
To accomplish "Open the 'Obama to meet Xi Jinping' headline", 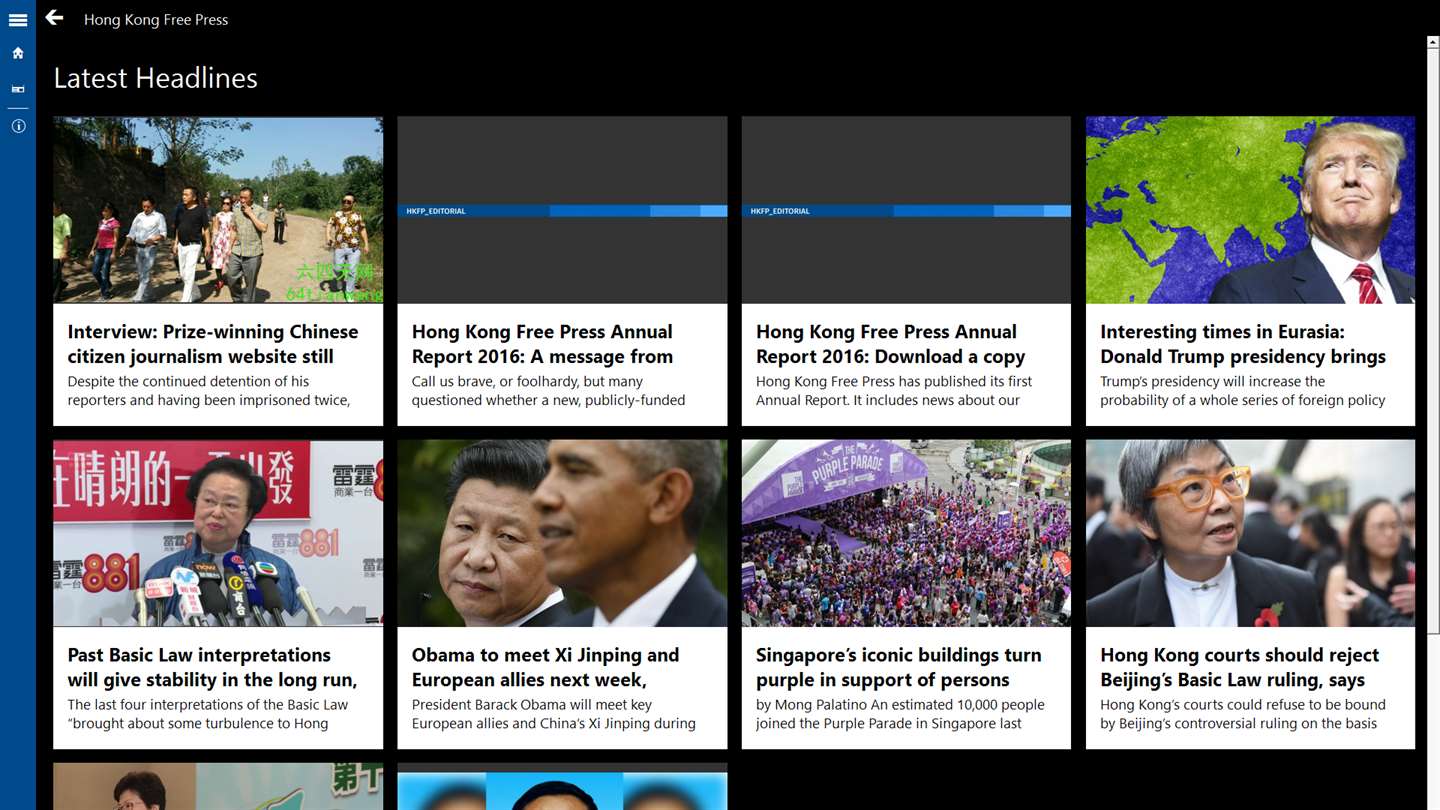I will pyautogui.click(x=545, y=667).
